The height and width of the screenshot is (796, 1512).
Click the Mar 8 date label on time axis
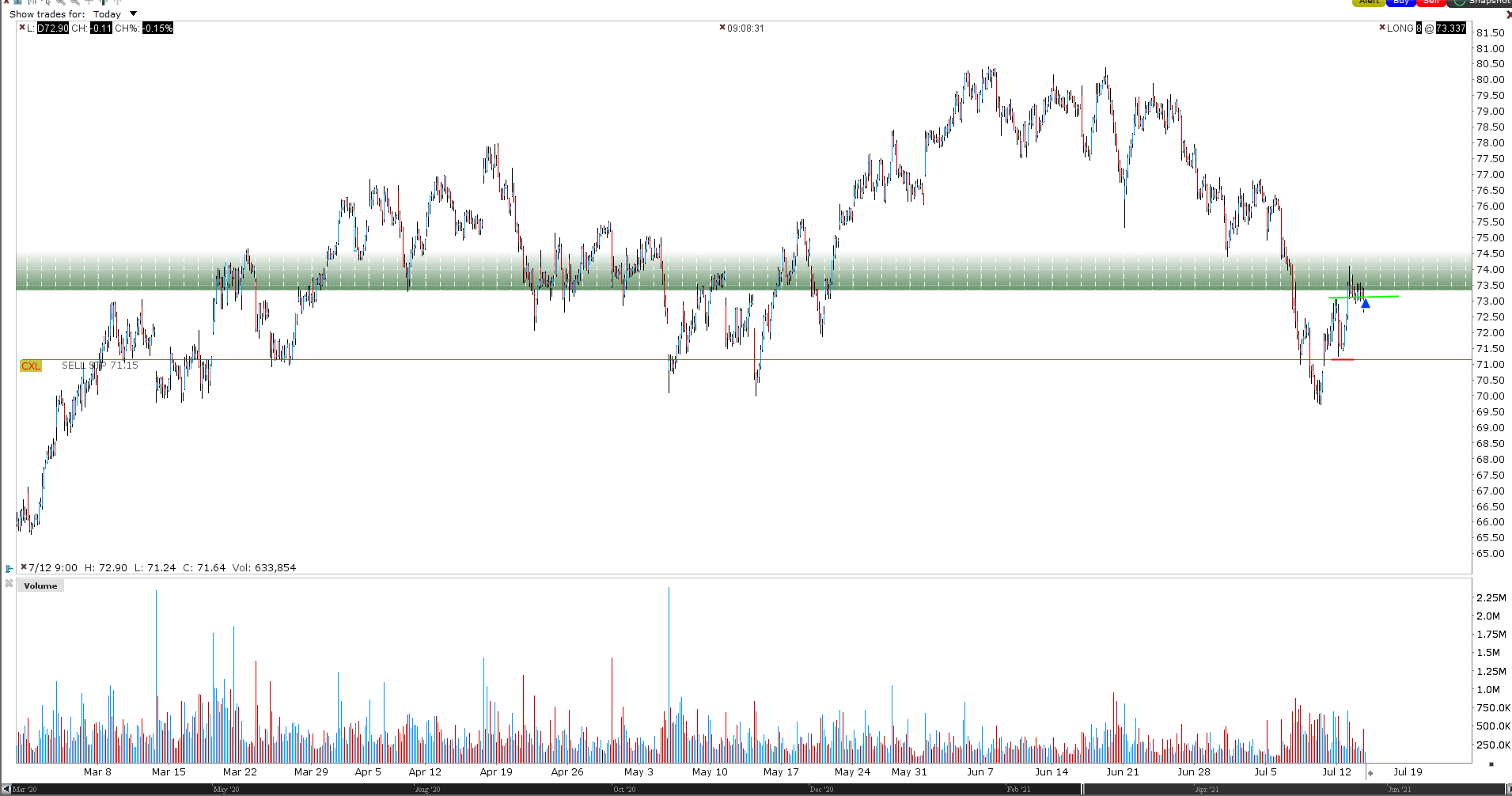tap(97, 771)
